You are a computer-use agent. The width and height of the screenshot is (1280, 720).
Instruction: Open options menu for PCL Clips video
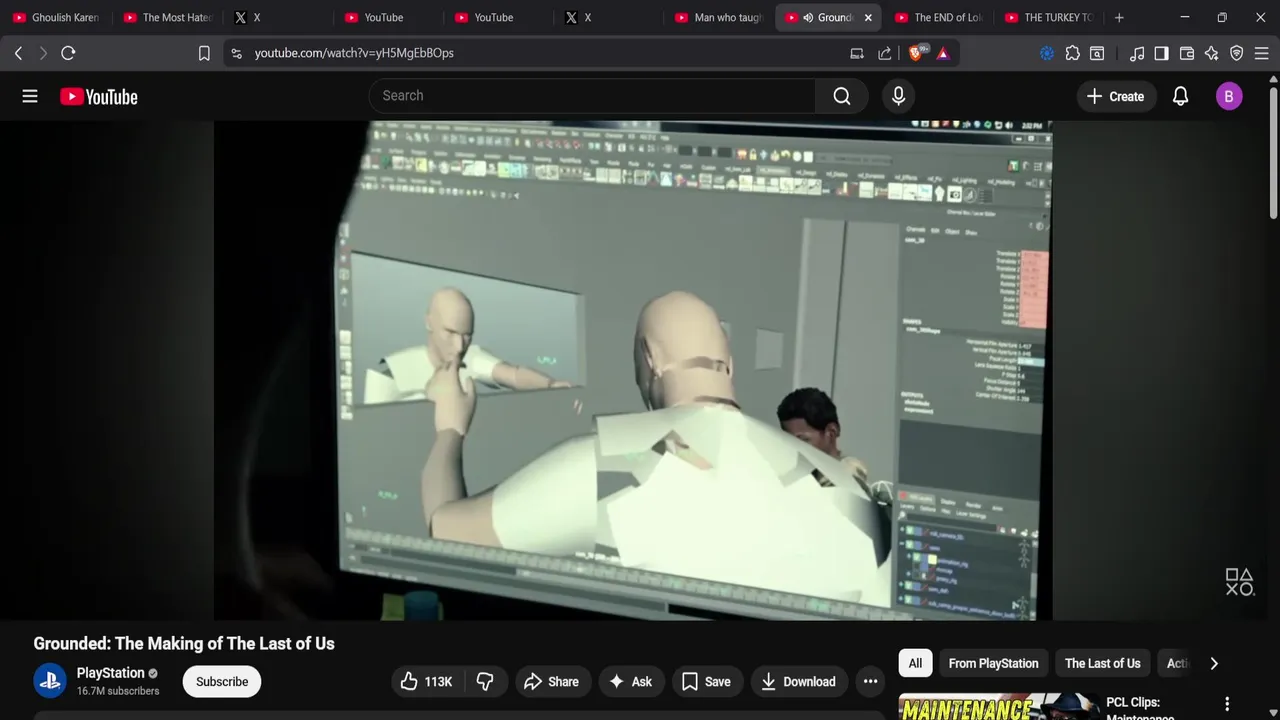pos(1227,704)
